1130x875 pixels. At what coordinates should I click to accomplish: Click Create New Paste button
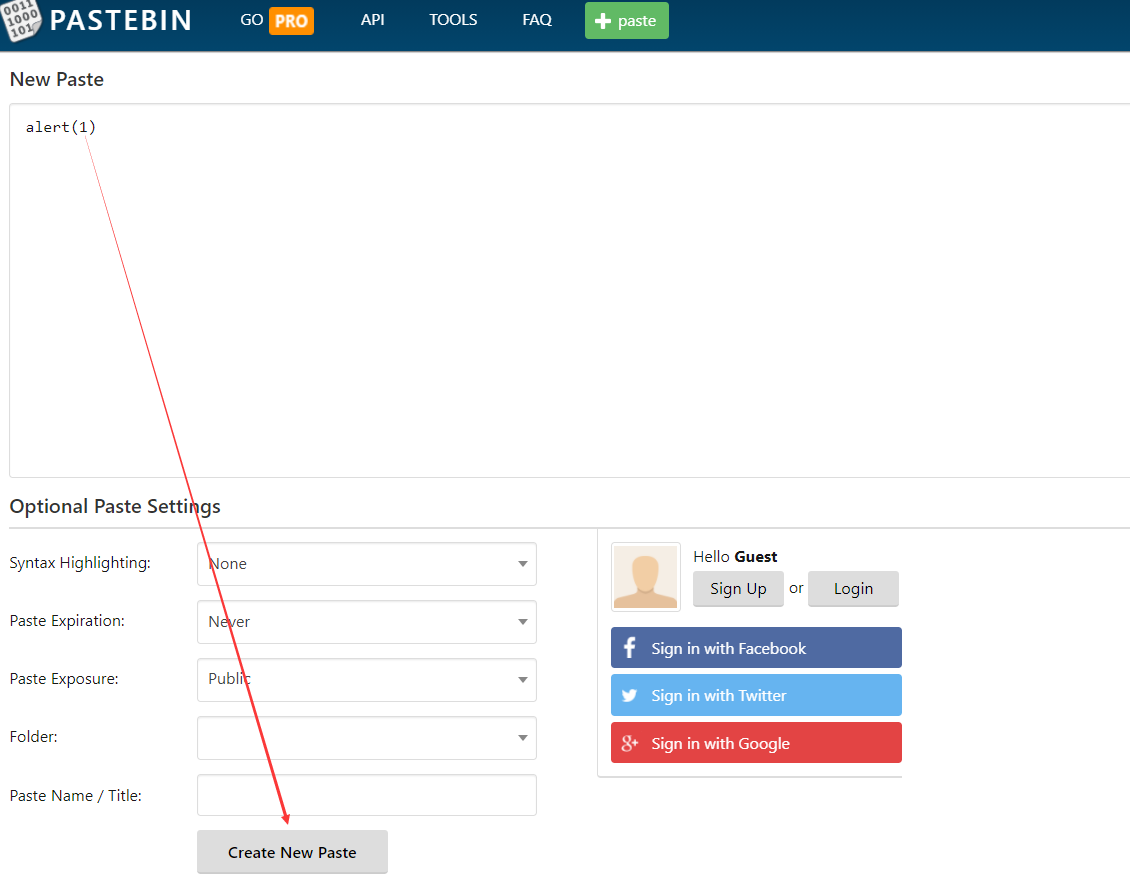tap(292, 852)
